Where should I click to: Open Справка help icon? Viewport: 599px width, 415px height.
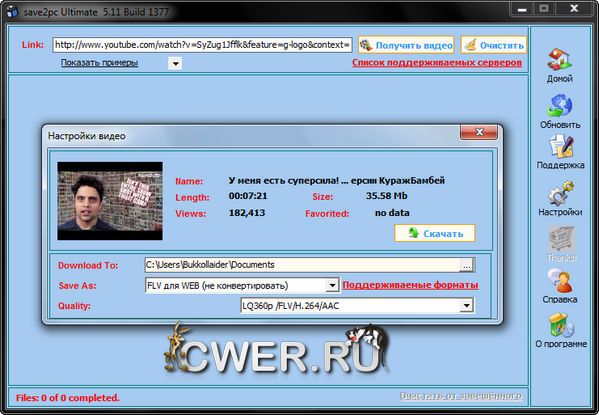tap(560, 280)
